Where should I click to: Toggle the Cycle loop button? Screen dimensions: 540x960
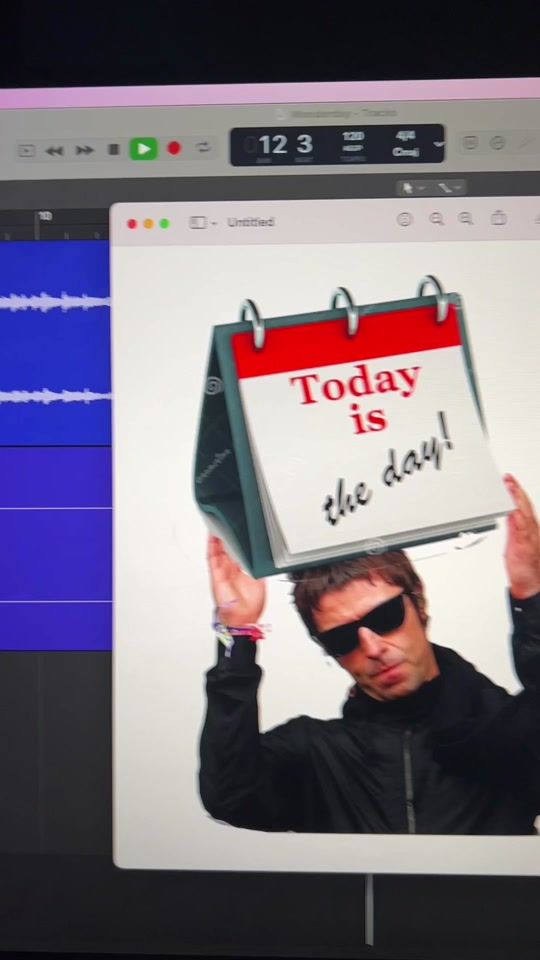click(x=203, y=147)
